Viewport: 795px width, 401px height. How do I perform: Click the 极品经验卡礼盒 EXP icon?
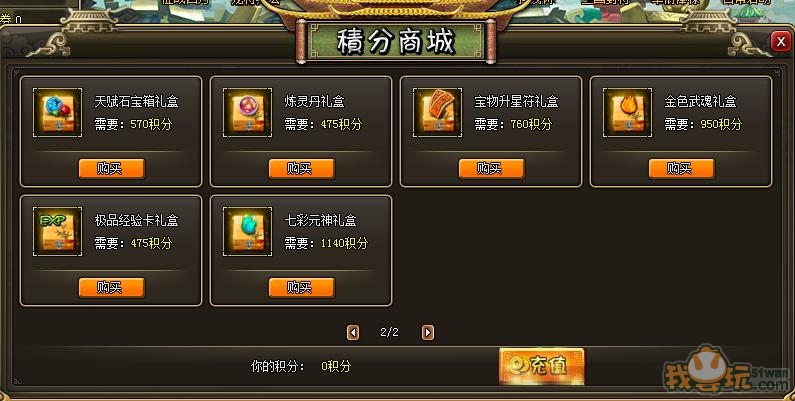point(57,232)
